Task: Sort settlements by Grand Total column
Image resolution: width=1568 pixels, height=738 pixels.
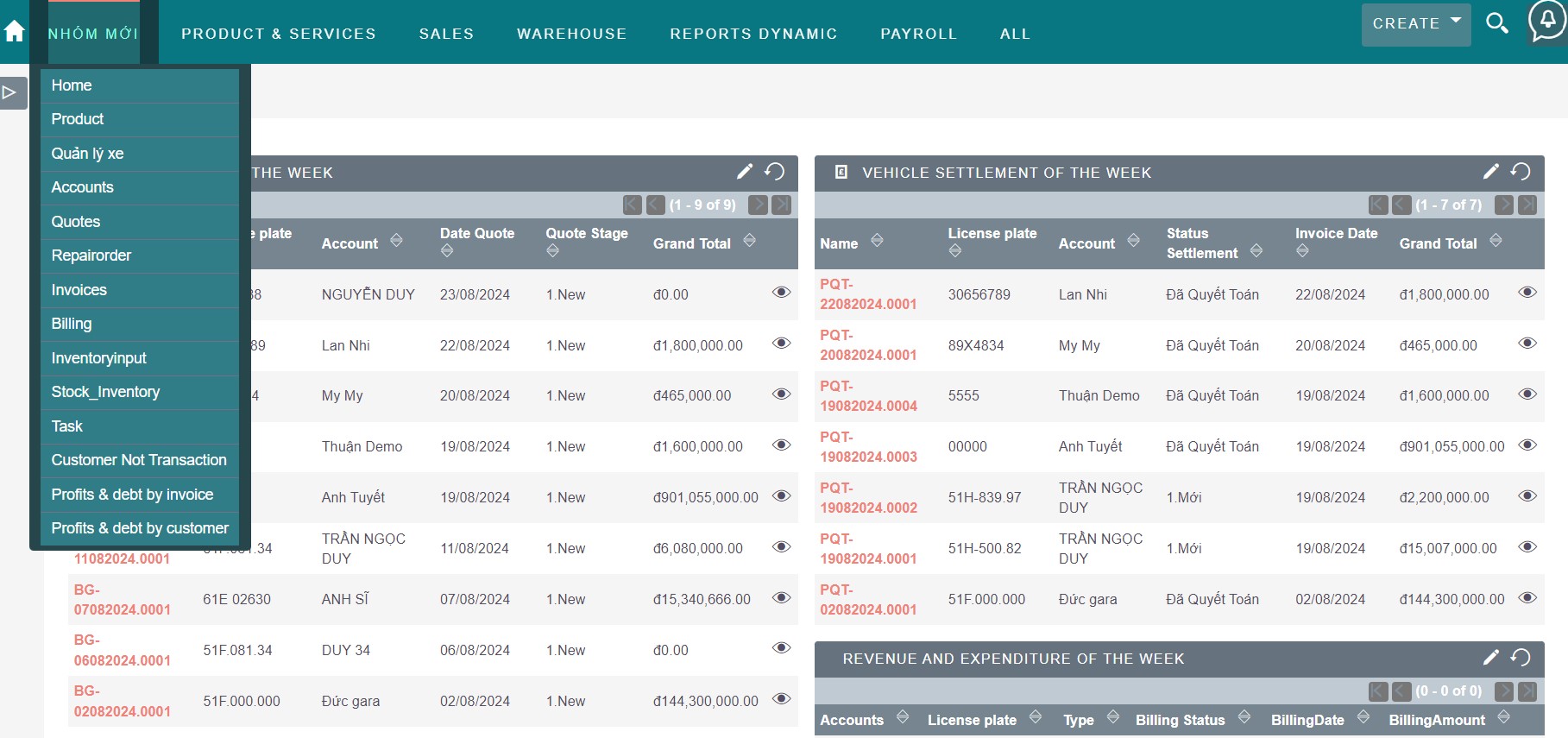Action: coord(1496,241)
